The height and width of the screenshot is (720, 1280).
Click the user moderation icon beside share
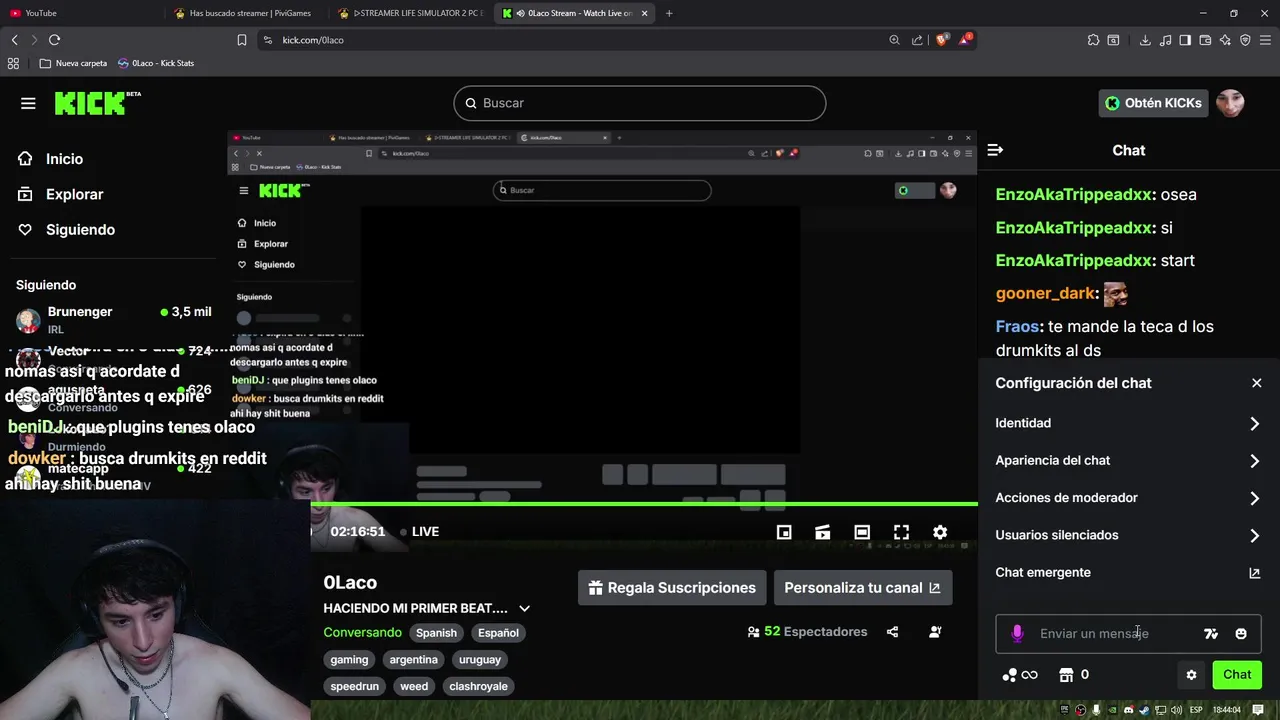click(935, 632)
